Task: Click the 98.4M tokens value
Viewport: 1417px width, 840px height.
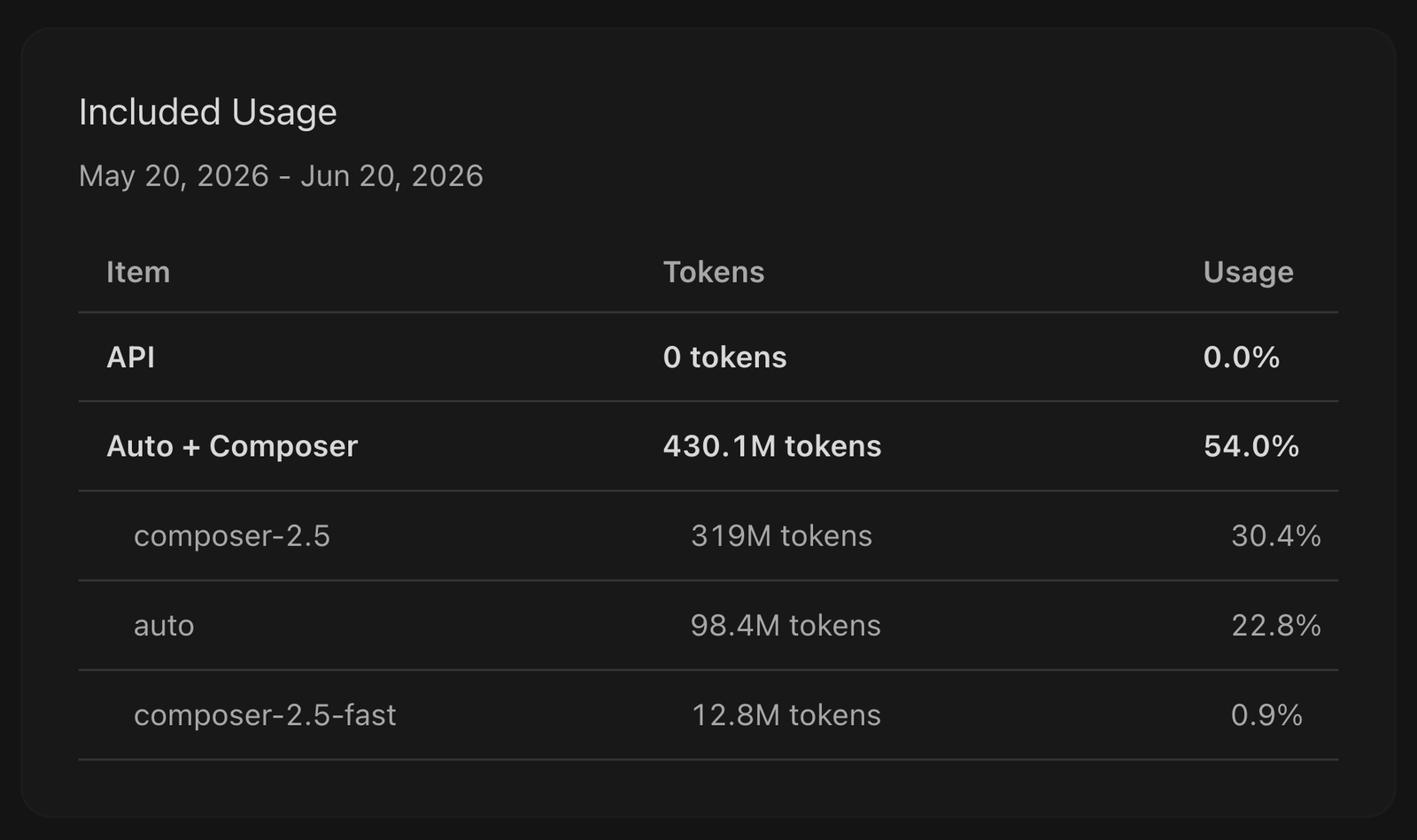Action: pyautogui.click(x=786, y=625)
